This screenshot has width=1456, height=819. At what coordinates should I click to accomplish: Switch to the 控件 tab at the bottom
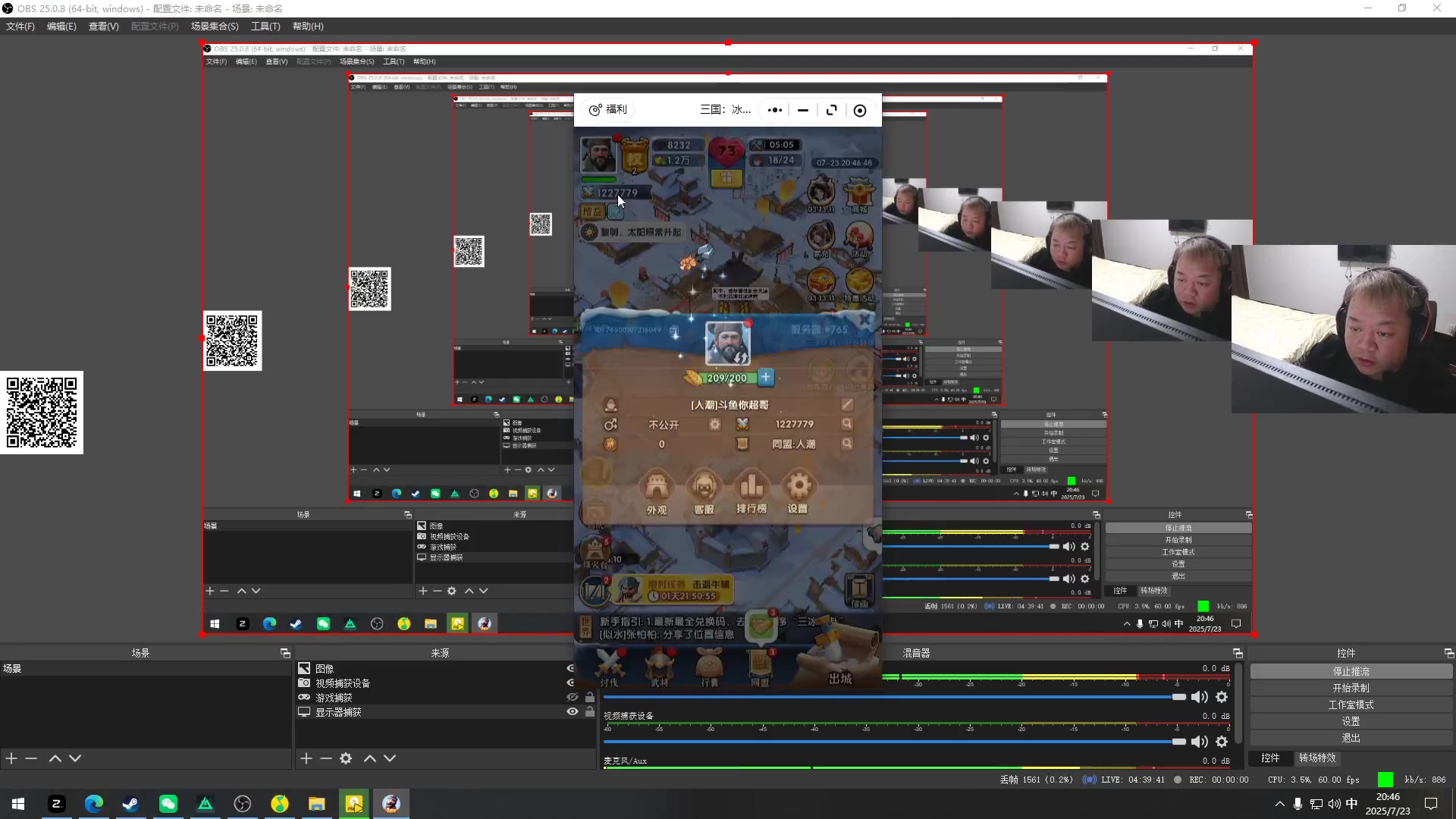[x=1270, y=758]
